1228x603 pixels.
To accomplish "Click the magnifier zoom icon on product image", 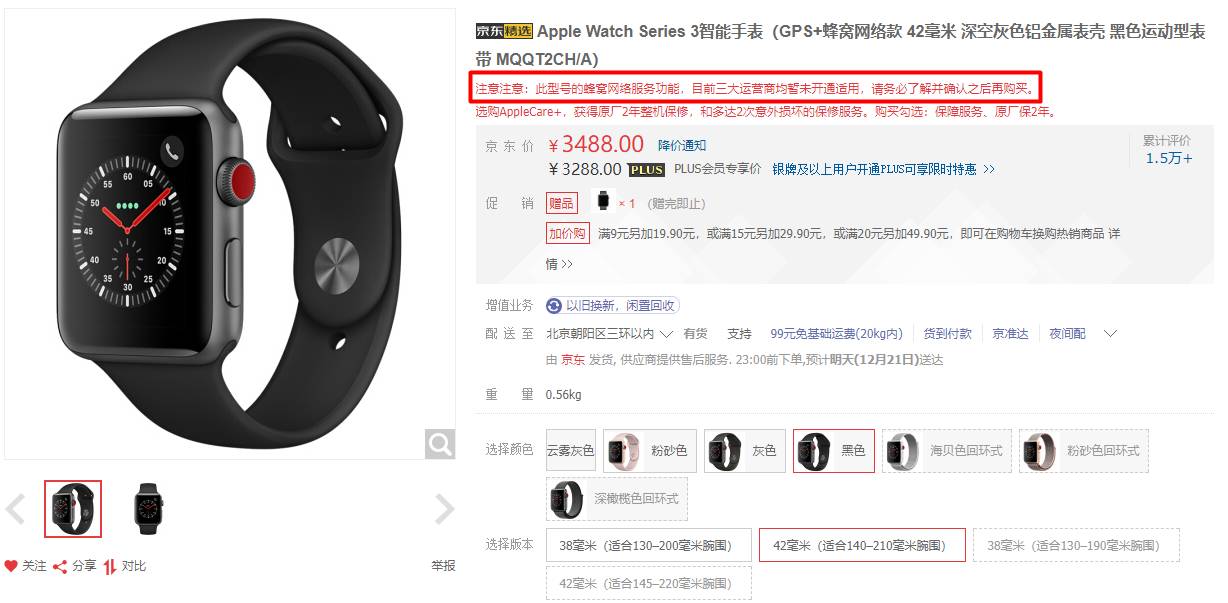I will [440, 444].
